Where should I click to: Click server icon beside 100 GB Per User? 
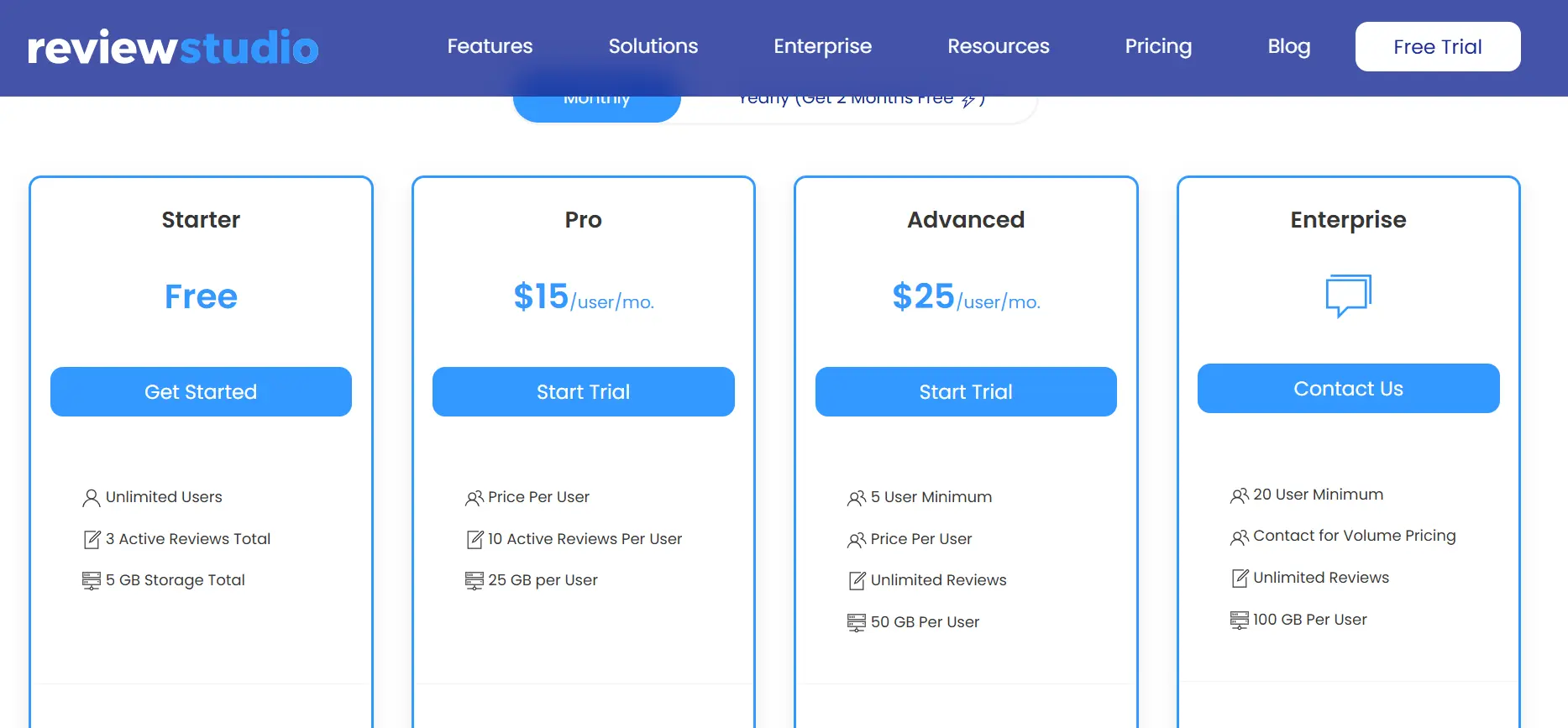point(1239,620)
